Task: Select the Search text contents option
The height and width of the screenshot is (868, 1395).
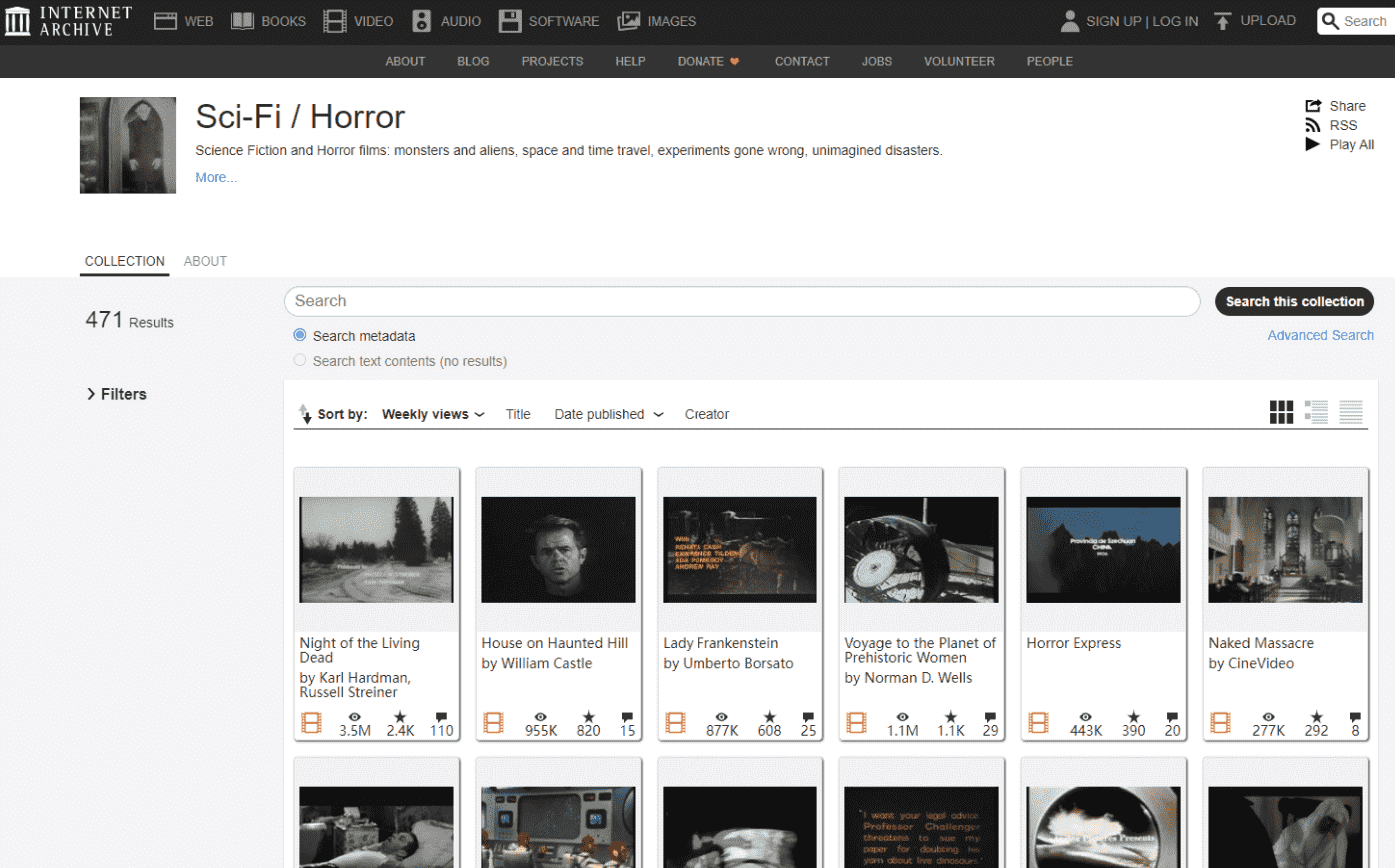Action: [x=300, y=360]
